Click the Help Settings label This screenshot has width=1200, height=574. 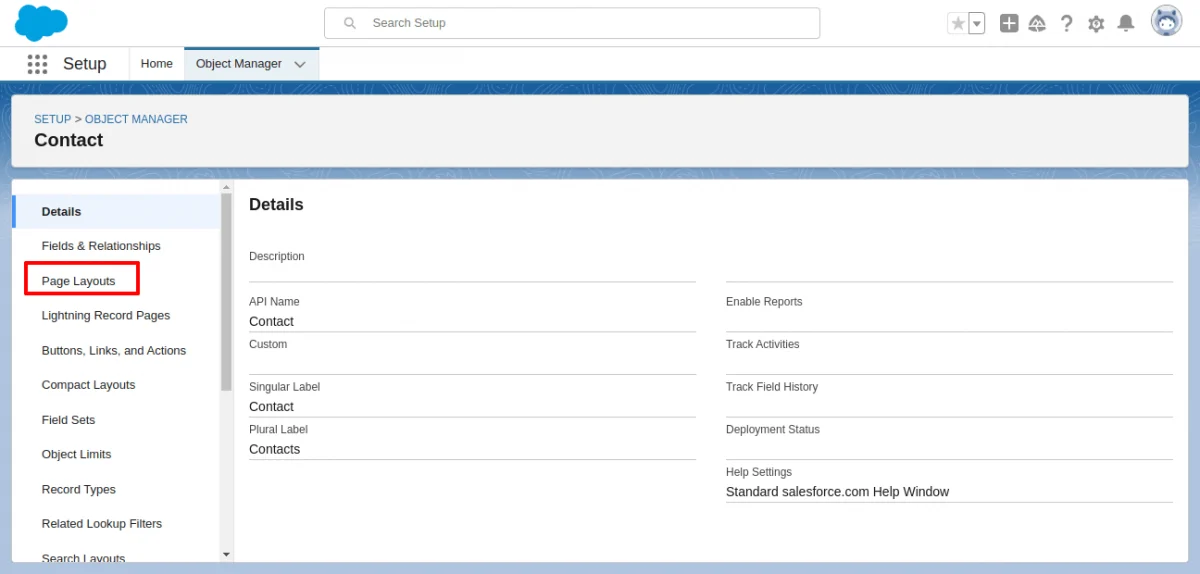759,472
